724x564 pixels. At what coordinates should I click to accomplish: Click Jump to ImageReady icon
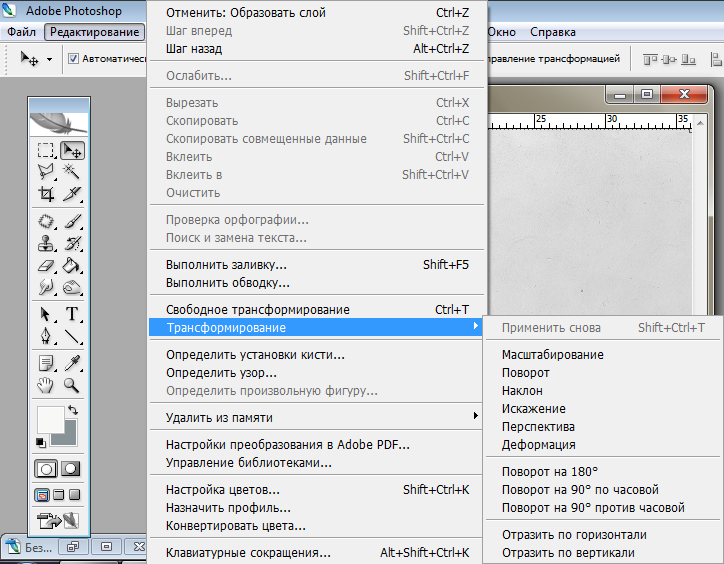coord(58,521)
